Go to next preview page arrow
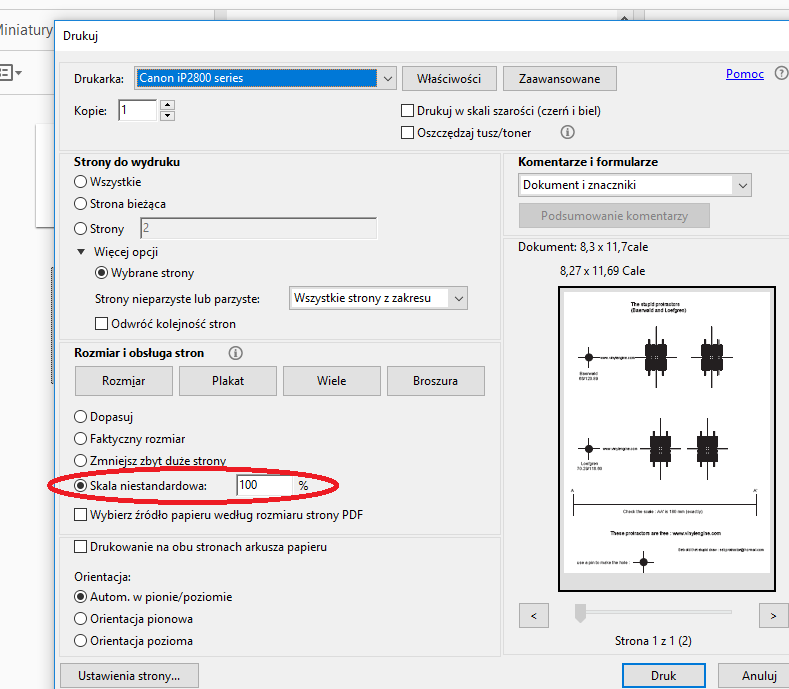This screenshot has width=789, height=689. coord(773,614)
